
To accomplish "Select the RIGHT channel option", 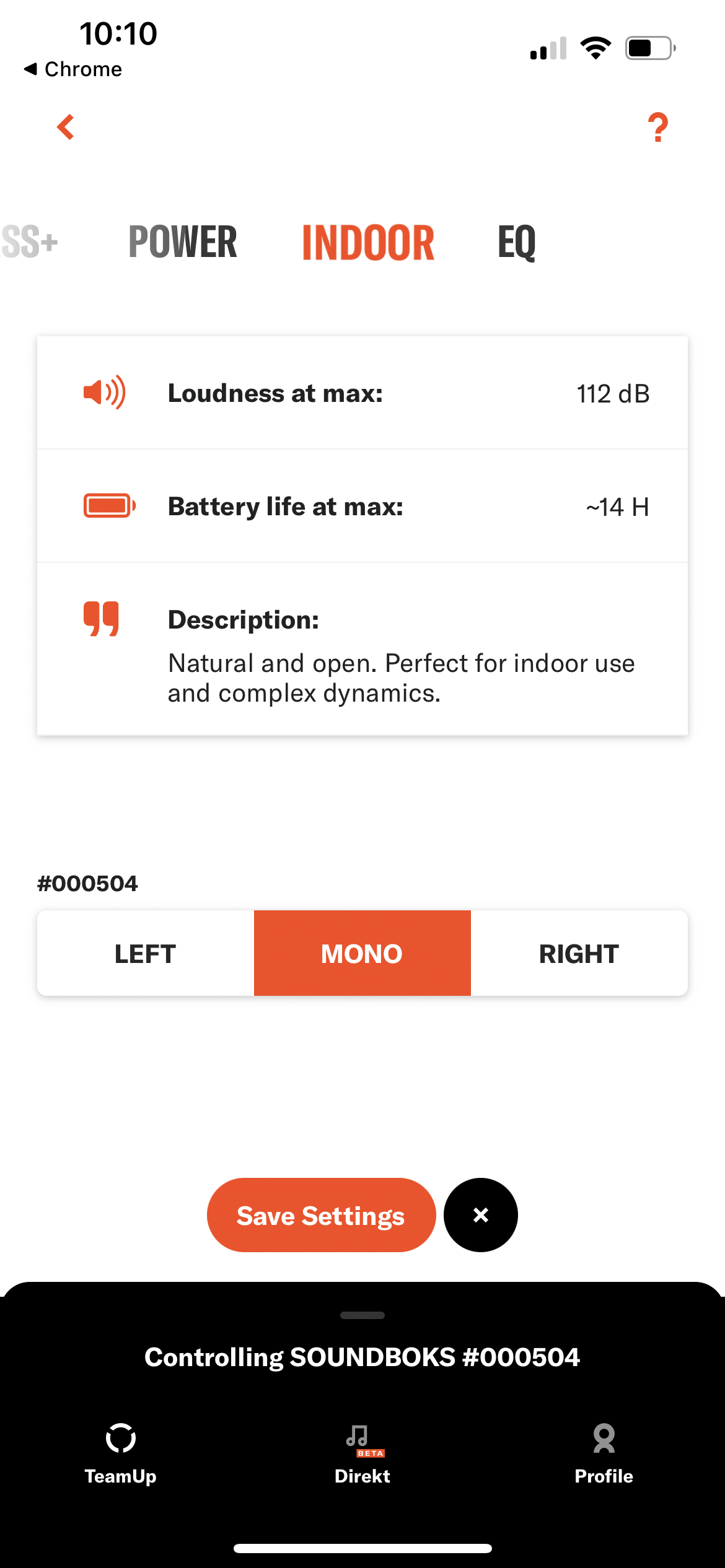I will pos(579,953).
